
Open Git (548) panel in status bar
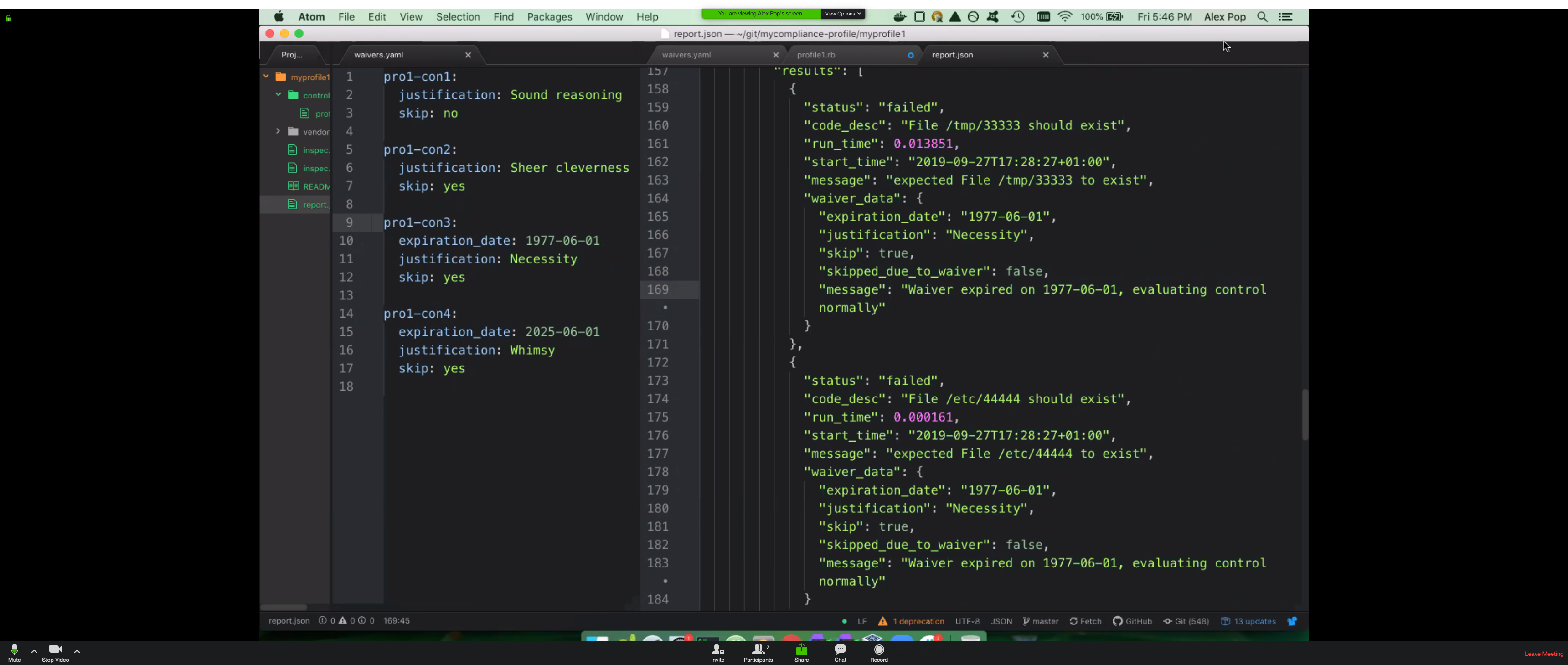coord(1186,621)
